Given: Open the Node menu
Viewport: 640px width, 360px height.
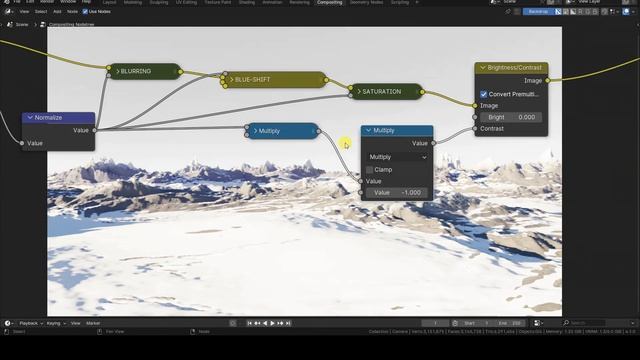Looking at the screenshot, I should 72,12.
